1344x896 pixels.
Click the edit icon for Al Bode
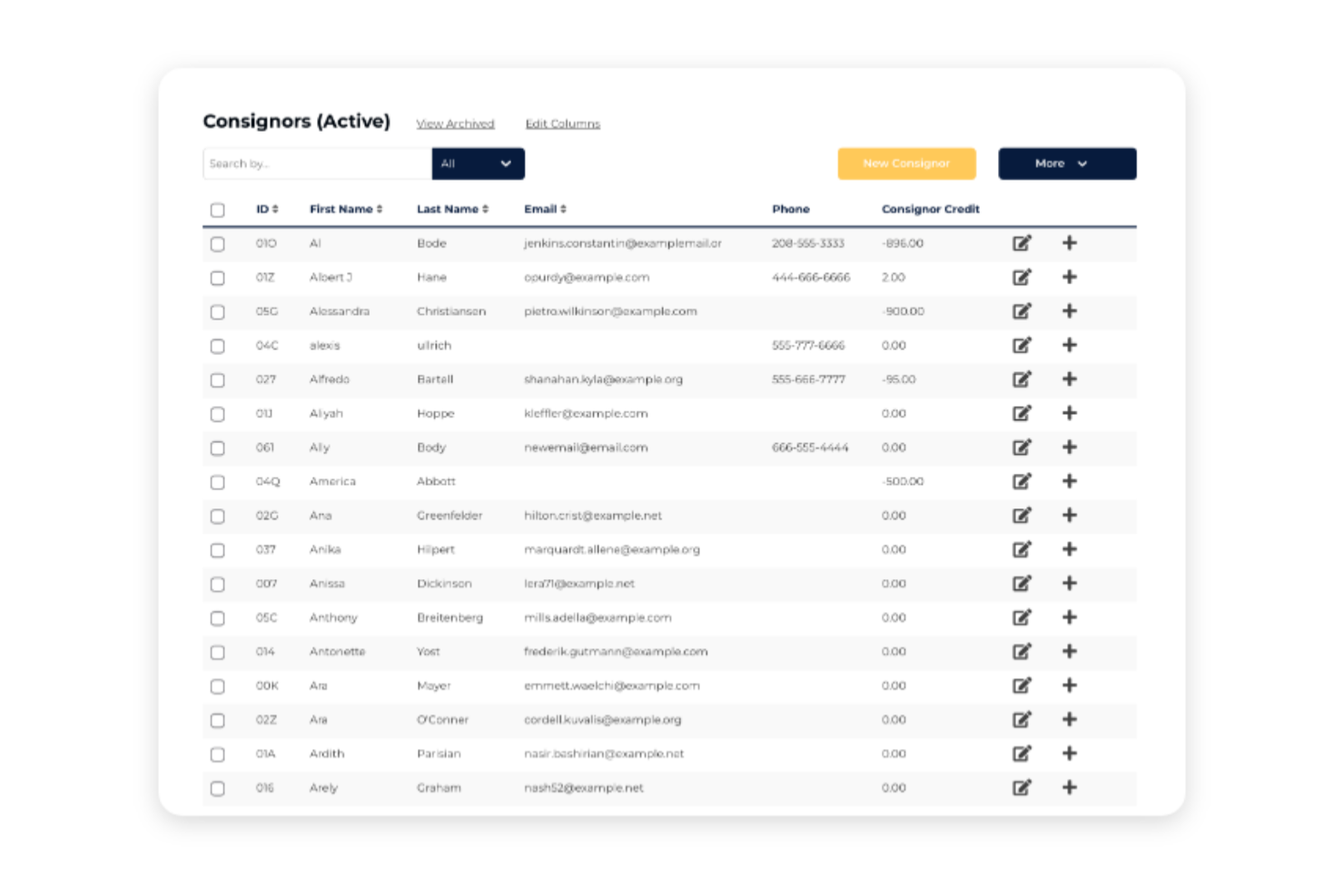pos(1023,243)
